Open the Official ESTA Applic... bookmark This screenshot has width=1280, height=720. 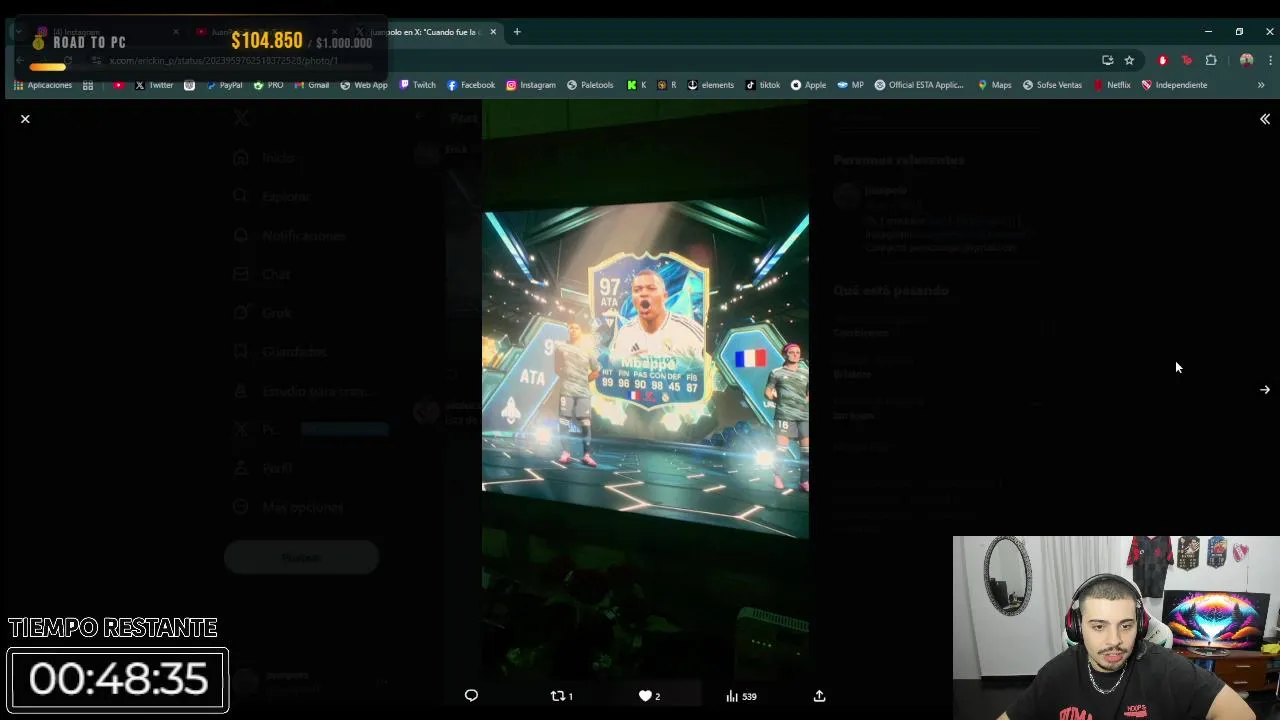[x=919, y=85]
